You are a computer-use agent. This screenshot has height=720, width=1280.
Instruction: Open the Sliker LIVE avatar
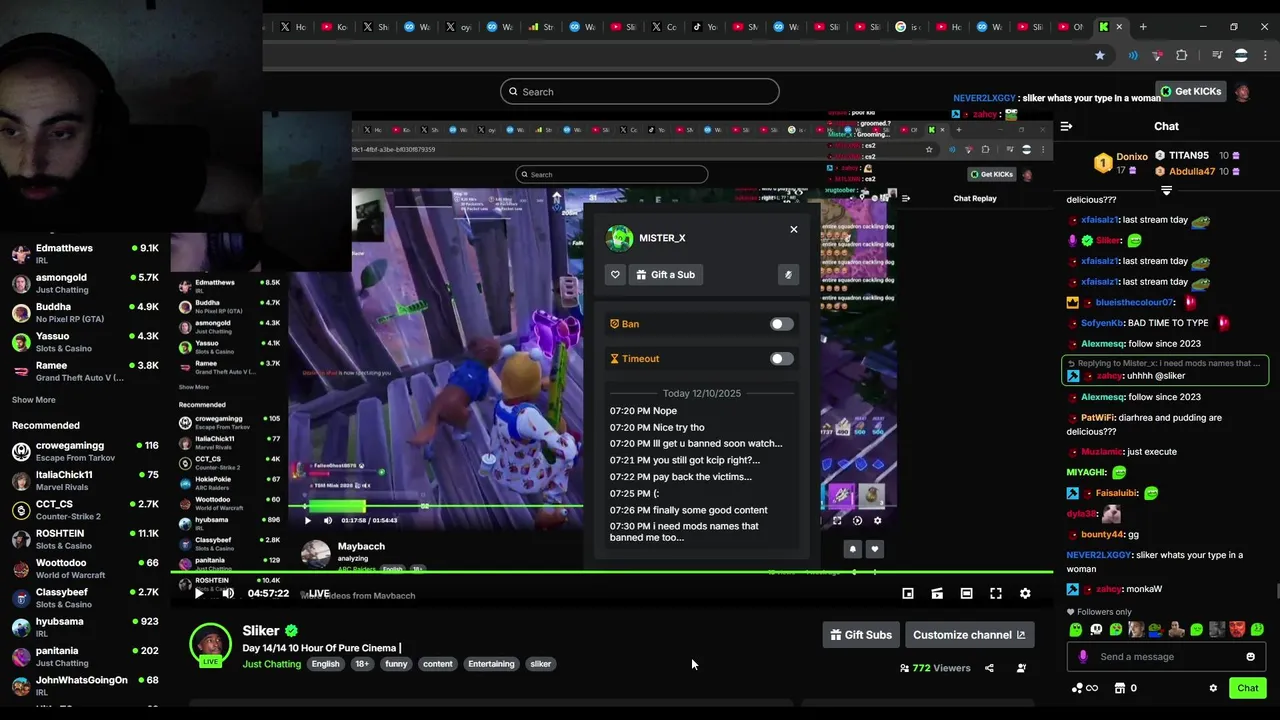211,645
